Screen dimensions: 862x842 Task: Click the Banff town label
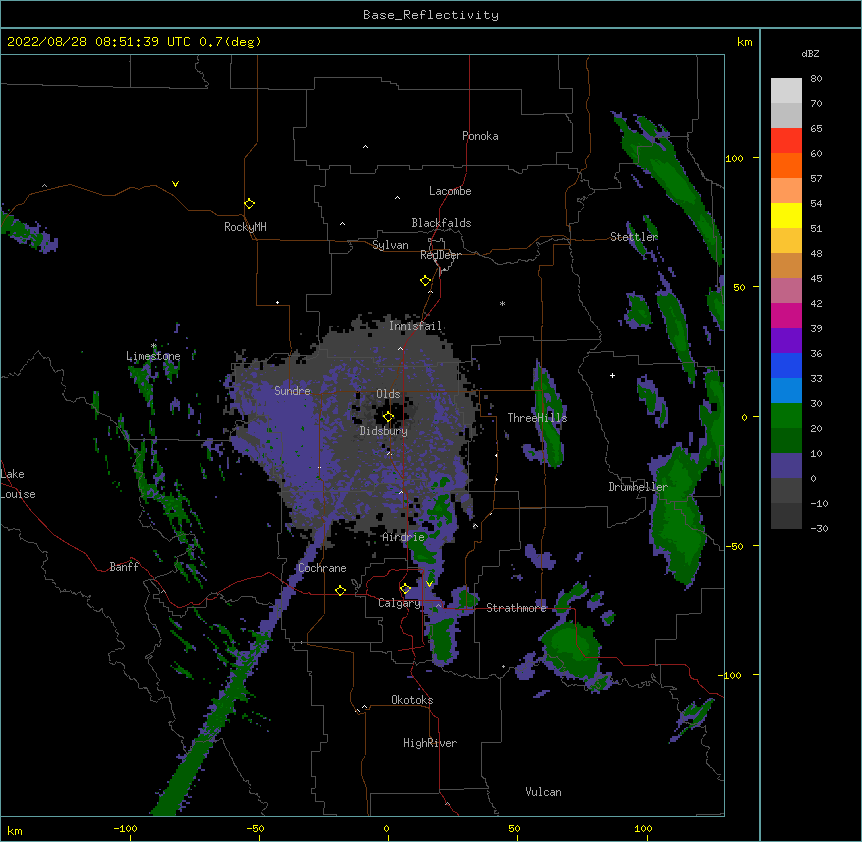pos(124,567)
